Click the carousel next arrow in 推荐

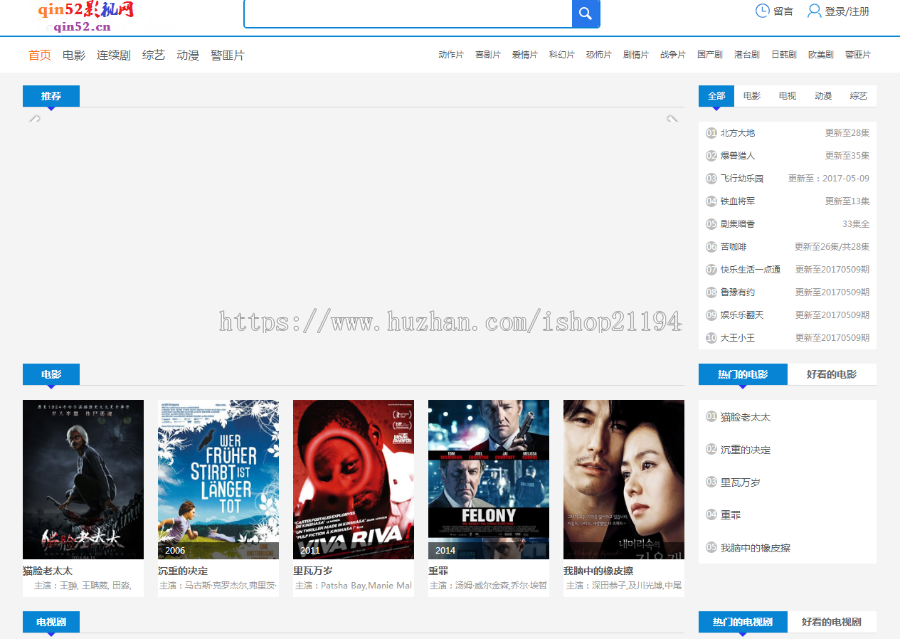[x=672, y=119]
